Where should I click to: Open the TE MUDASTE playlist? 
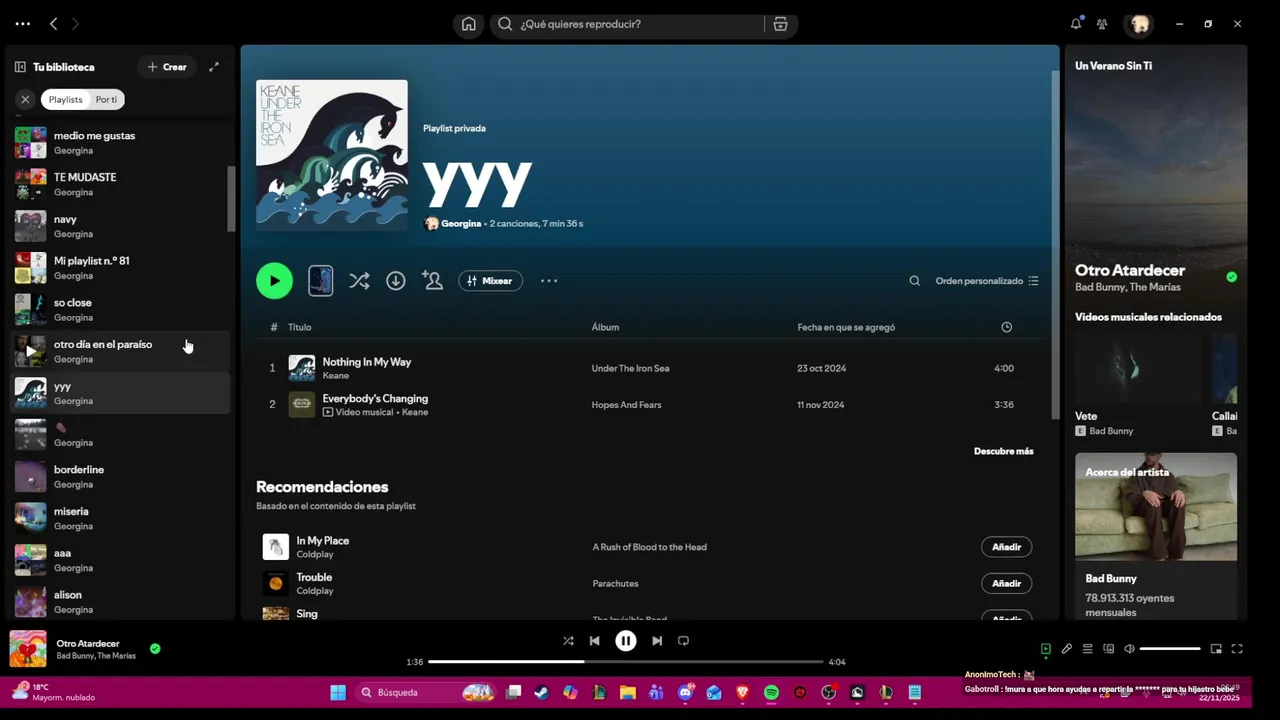coord(120,184)
